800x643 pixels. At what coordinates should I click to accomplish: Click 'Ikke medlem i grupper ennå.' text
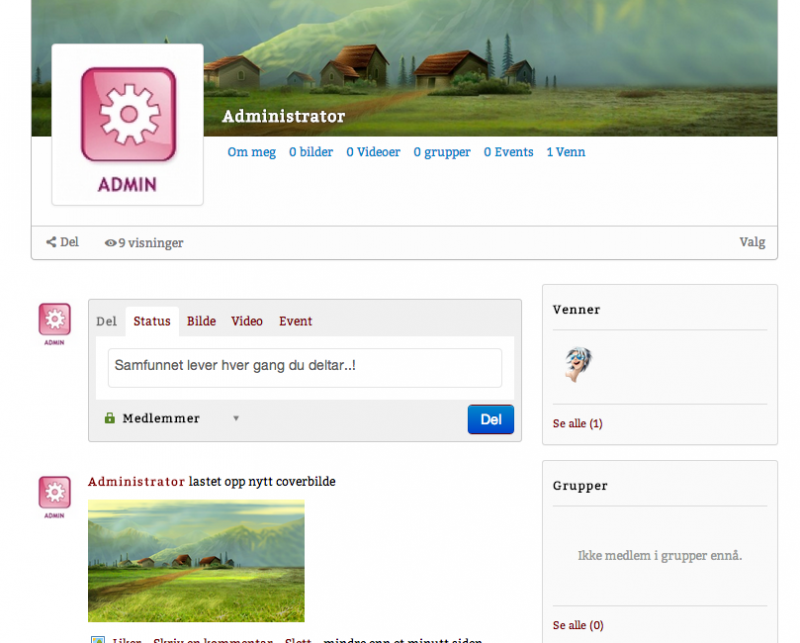coord(660,556)
